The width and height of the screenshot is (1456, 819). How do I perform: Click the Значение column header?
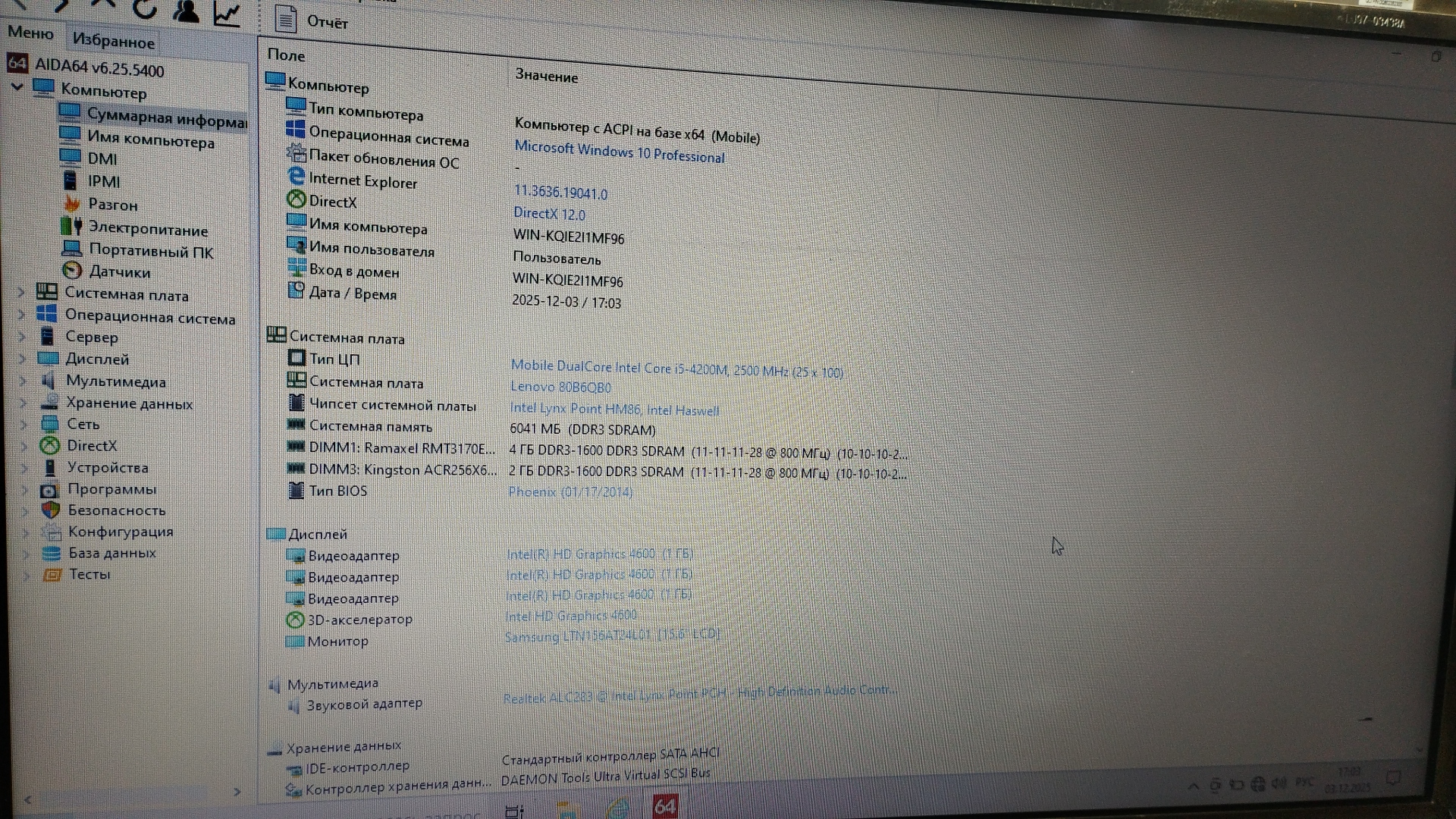(x=546, y=77)
